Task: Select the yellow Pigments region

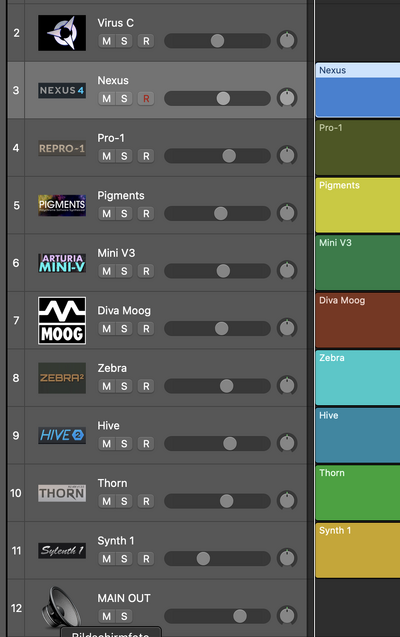Action: pyautogui.click(x=358, y=205)
